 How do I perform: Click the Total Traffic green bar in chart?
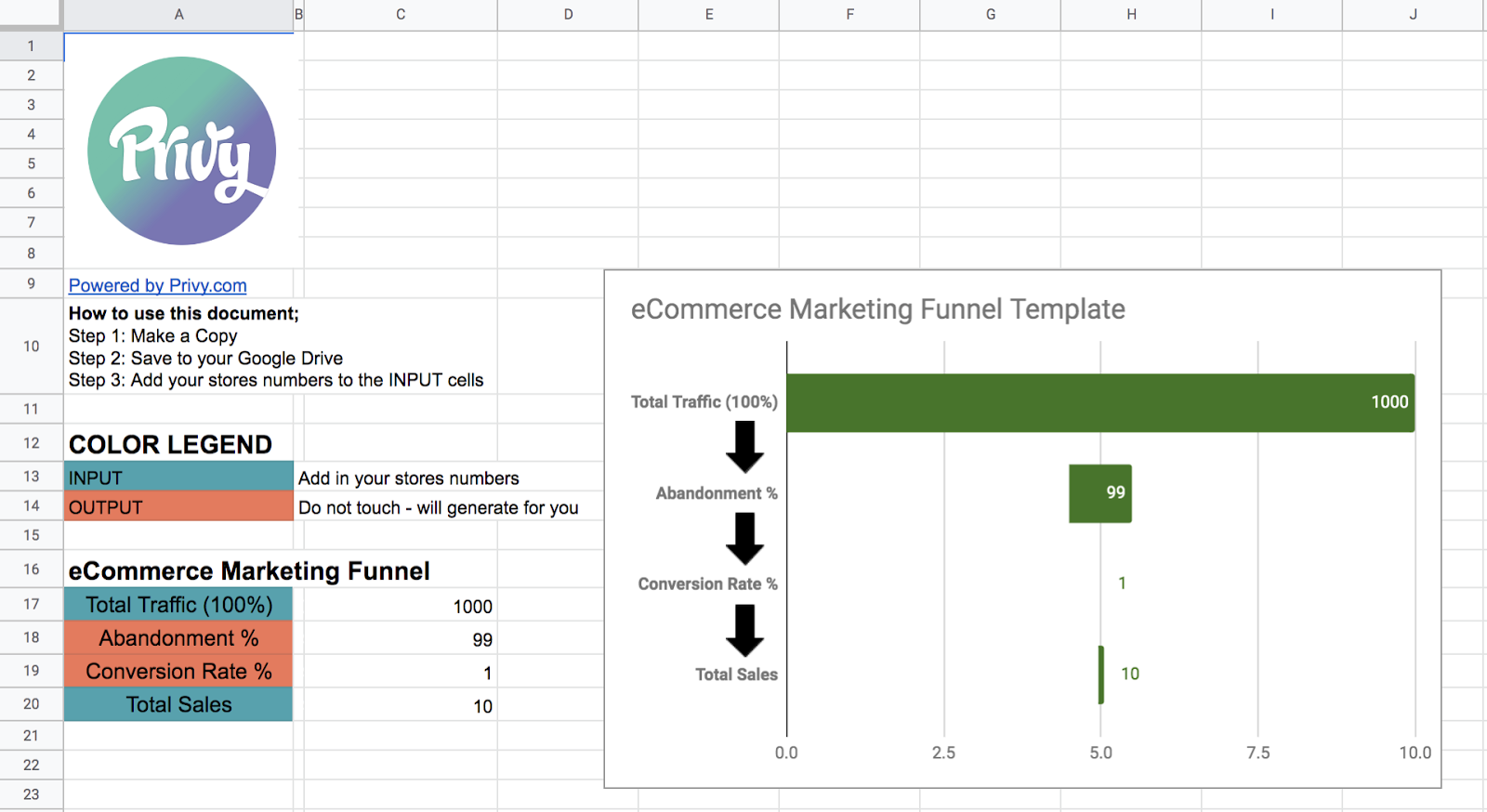[1100, 402]
